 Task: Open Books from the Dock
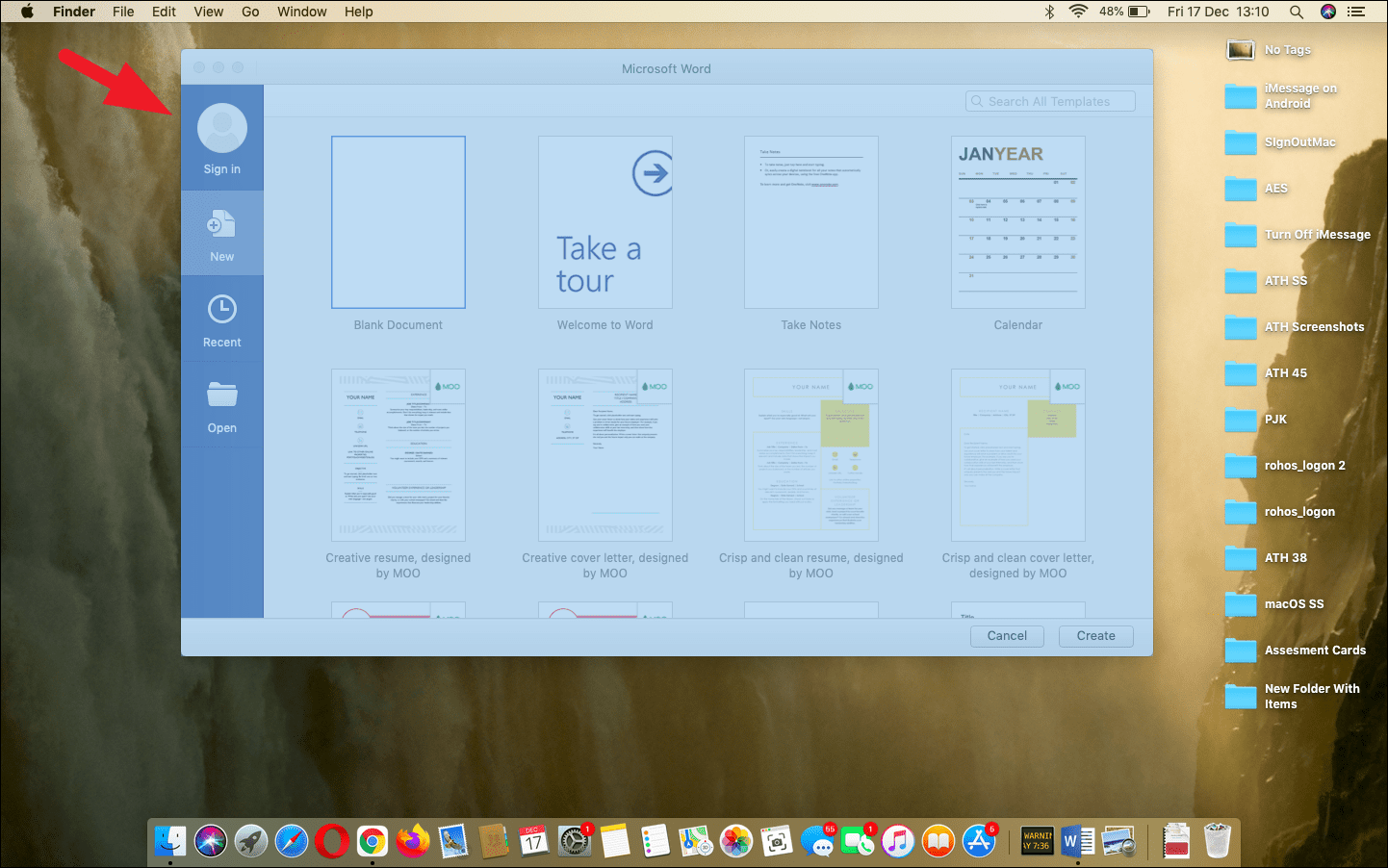point(938,842)
